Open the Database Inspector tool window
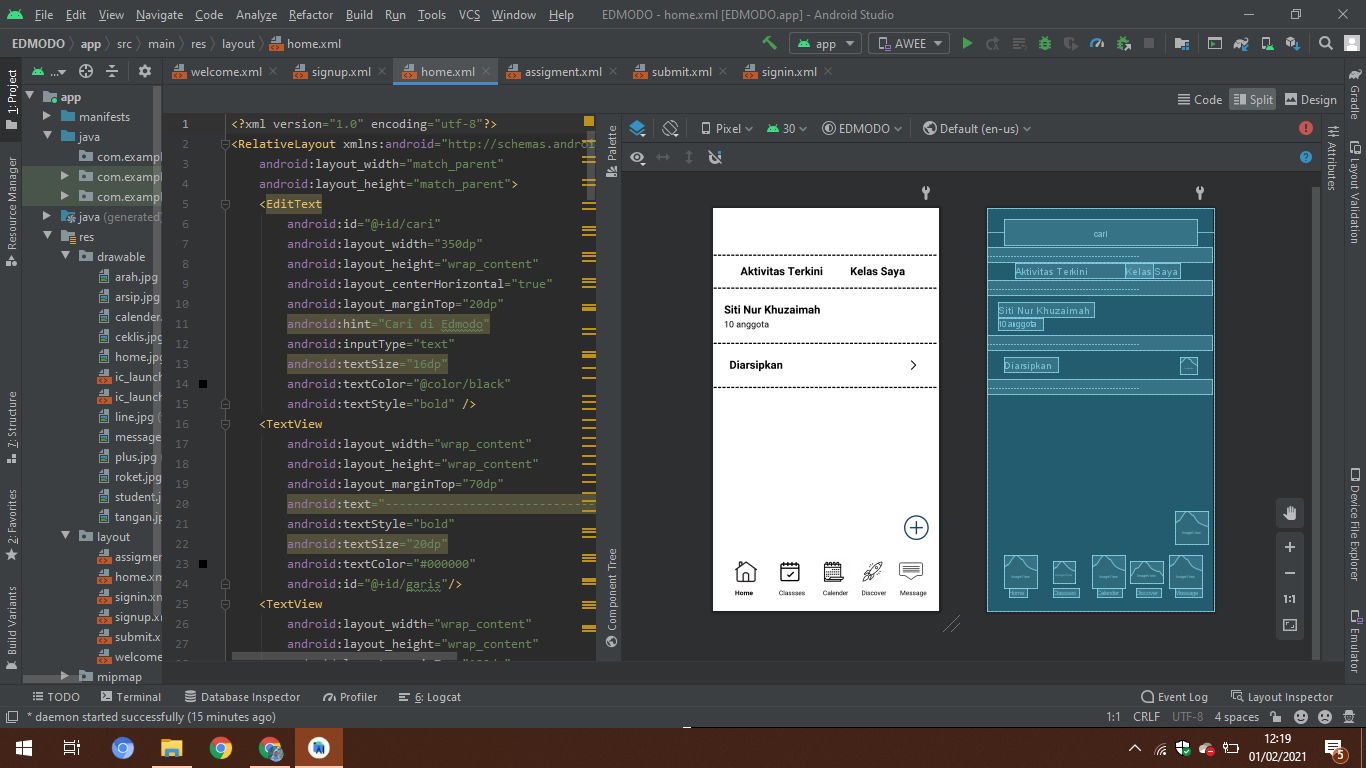This screenshot has width=1366, height=768. coord(242,697)
